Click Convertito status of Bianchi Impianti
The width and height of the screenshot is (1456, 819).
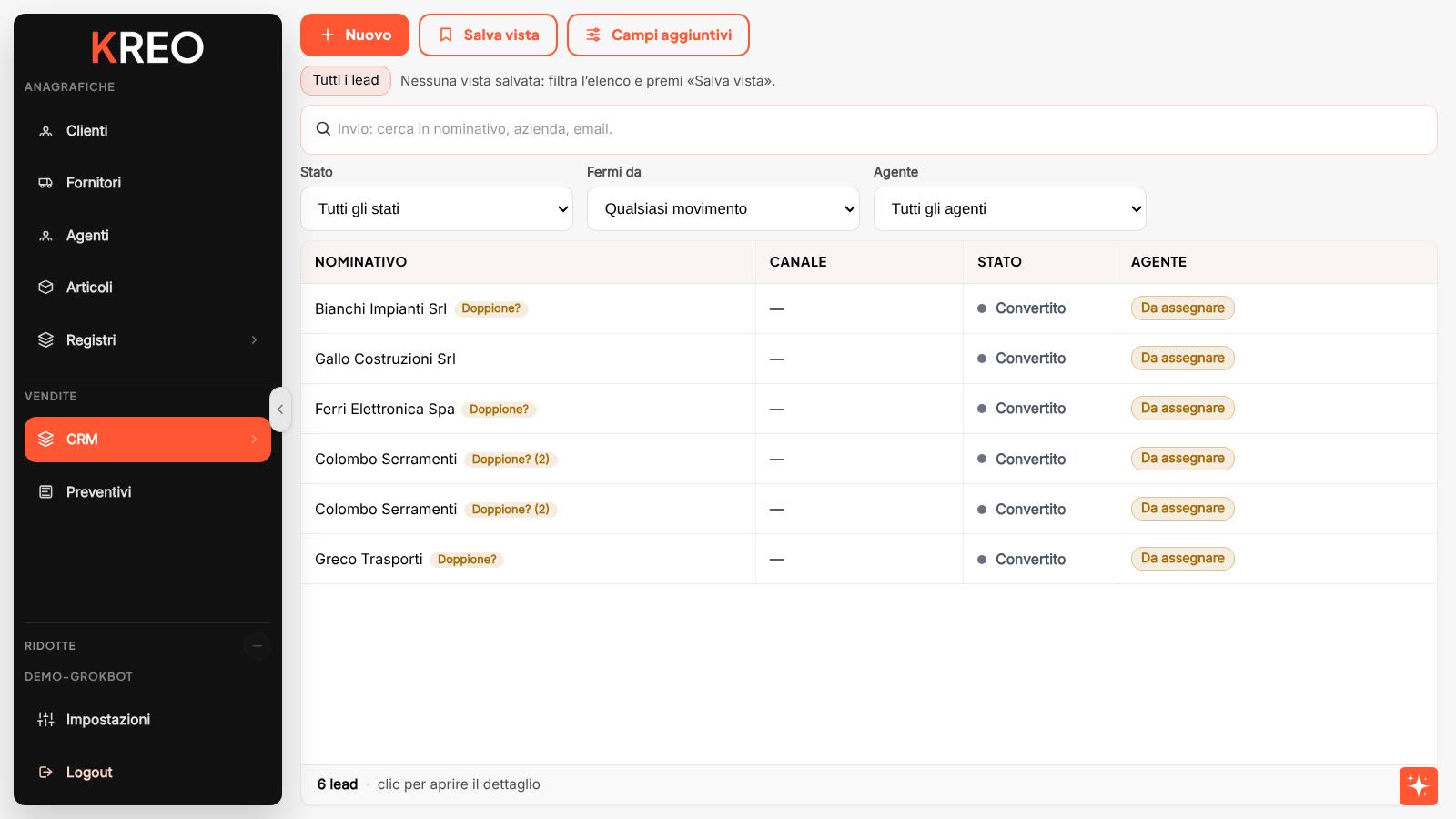point(1022,308)
